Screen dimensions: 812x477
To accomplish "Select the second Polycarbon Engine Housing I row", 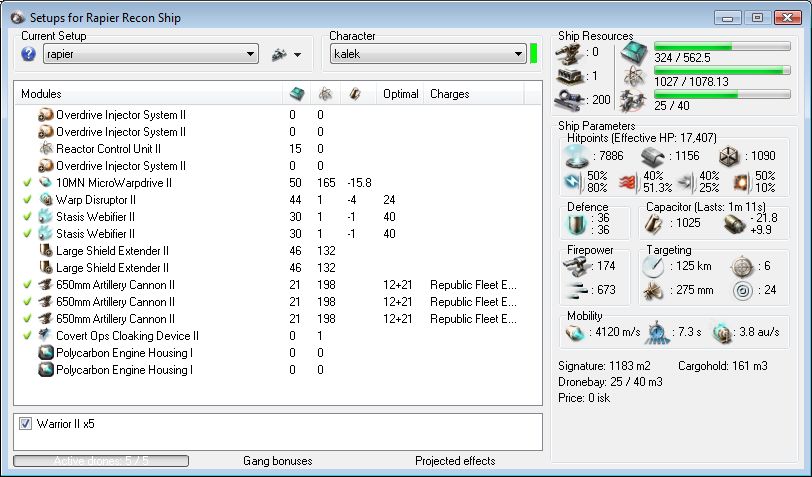I will coord(278,370).
